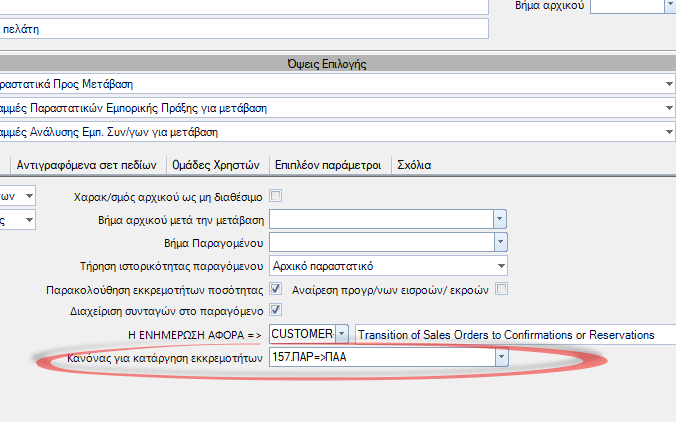Select the Επιπλέον παράμετροι tab
This screenshot has width=676, height=422.
(328, 165)
